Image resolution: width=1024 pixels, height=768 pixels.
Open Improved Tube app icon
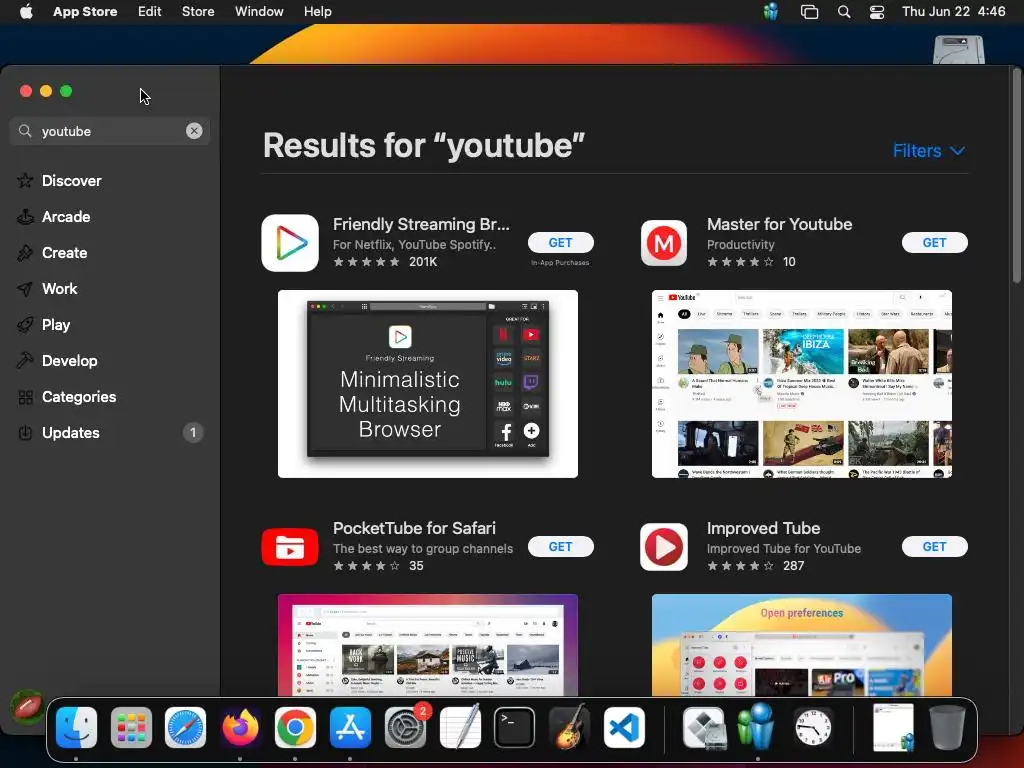point(664,547)
